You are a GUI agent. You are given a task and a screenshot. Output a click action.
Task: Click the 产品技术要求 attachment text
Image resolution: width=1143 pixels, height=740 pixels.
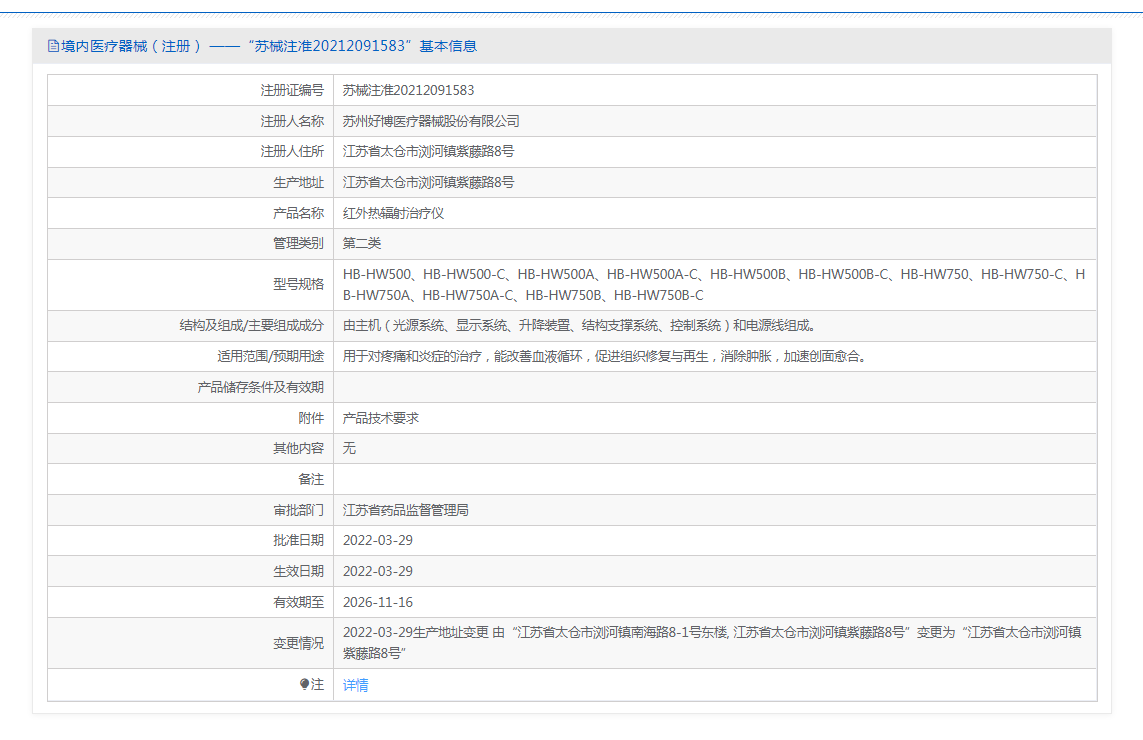point(381,418)
